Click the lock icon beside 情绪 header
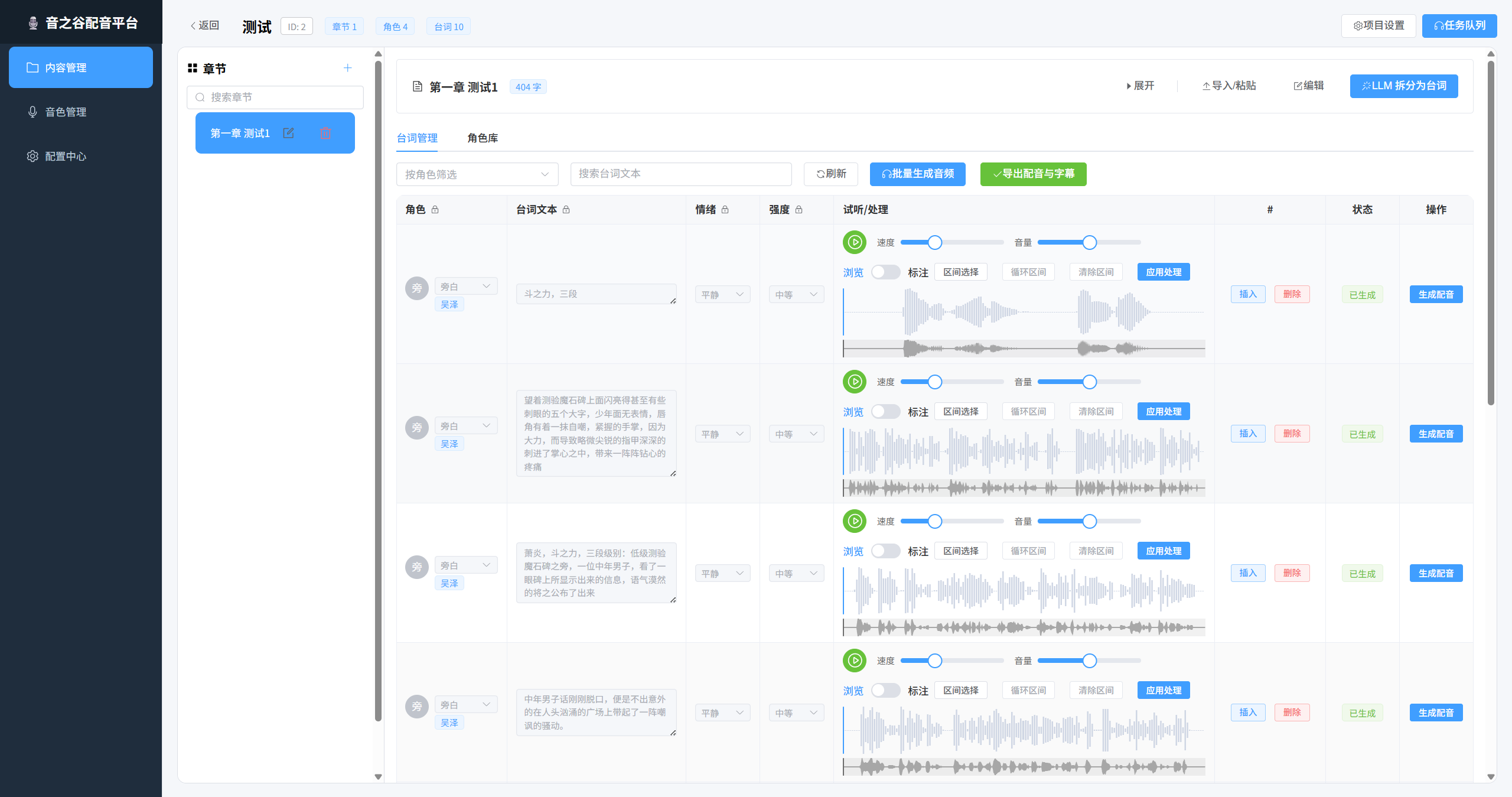 (725, 210)
